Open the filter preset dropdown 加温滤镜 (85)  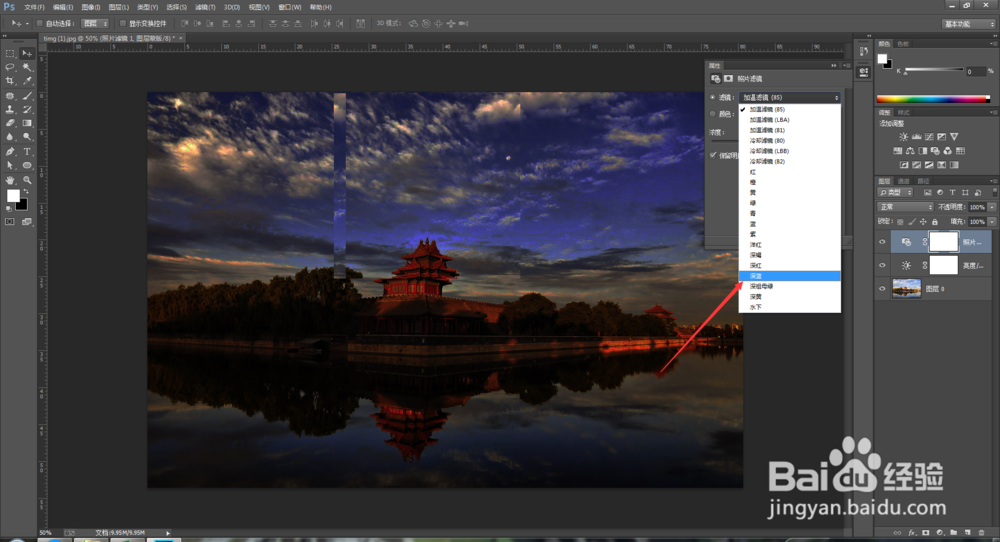(x=790, y=98)
